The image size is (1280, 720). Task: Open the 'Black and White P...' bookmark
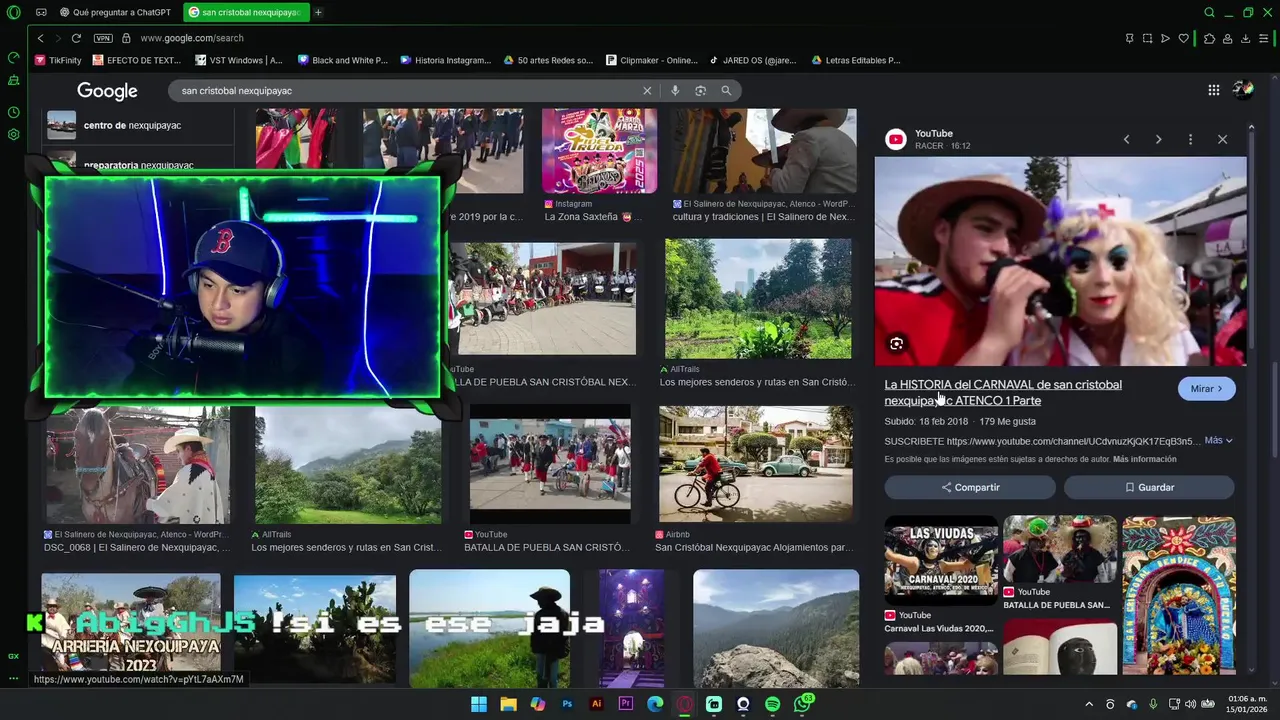pos(343,60)
